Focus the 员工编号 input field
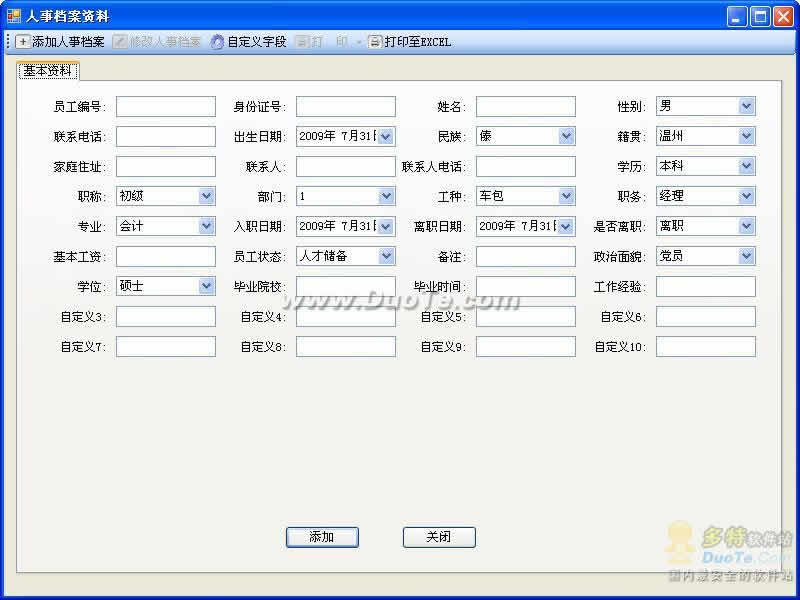800x600 pixels. (166, 107)
